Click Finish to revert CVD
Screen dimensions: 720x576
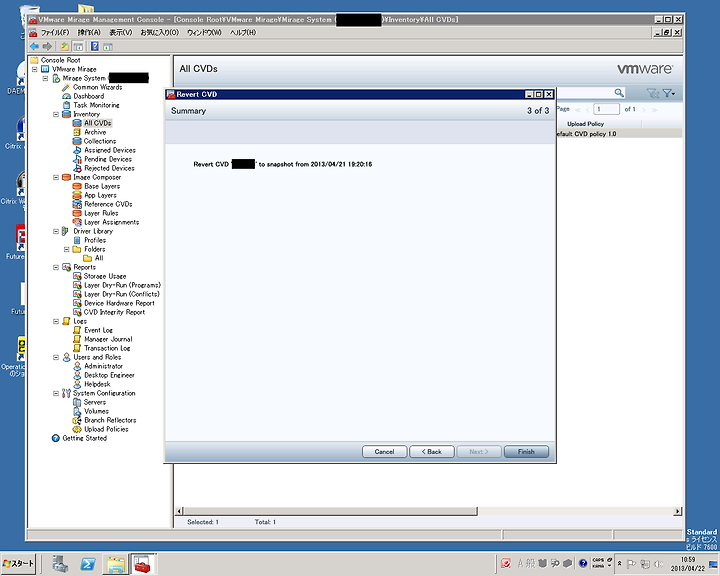coord(526,452)
